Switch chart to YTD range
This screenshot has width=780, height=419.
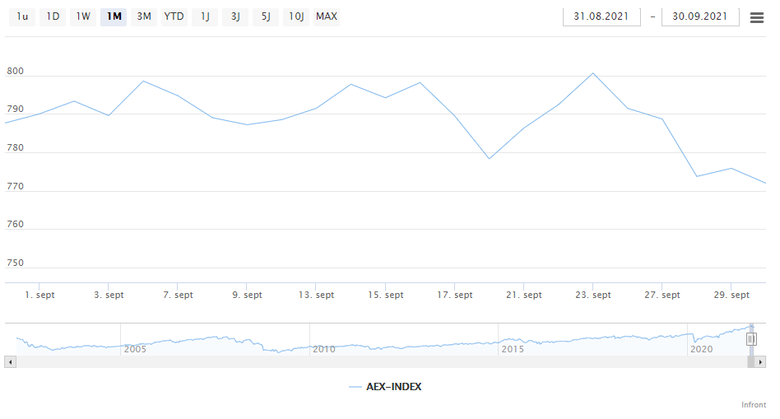tap(174, 16)
